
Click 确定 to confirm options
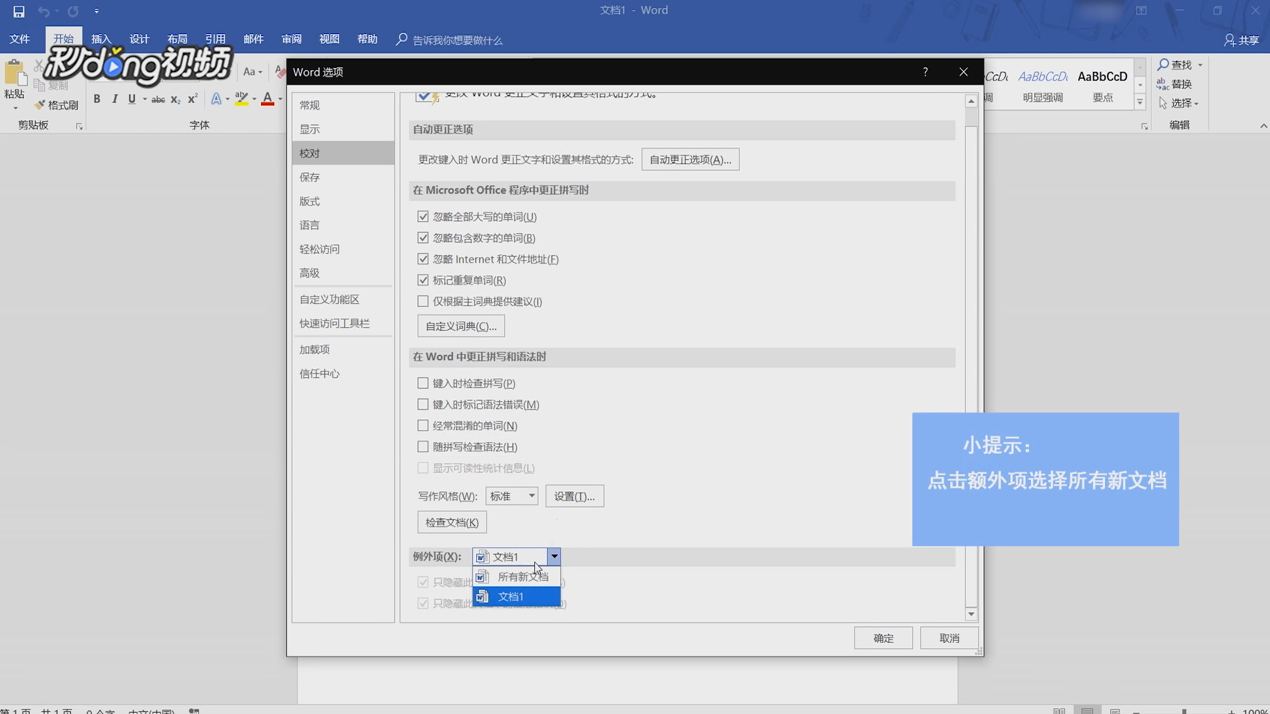click(883, 638)
